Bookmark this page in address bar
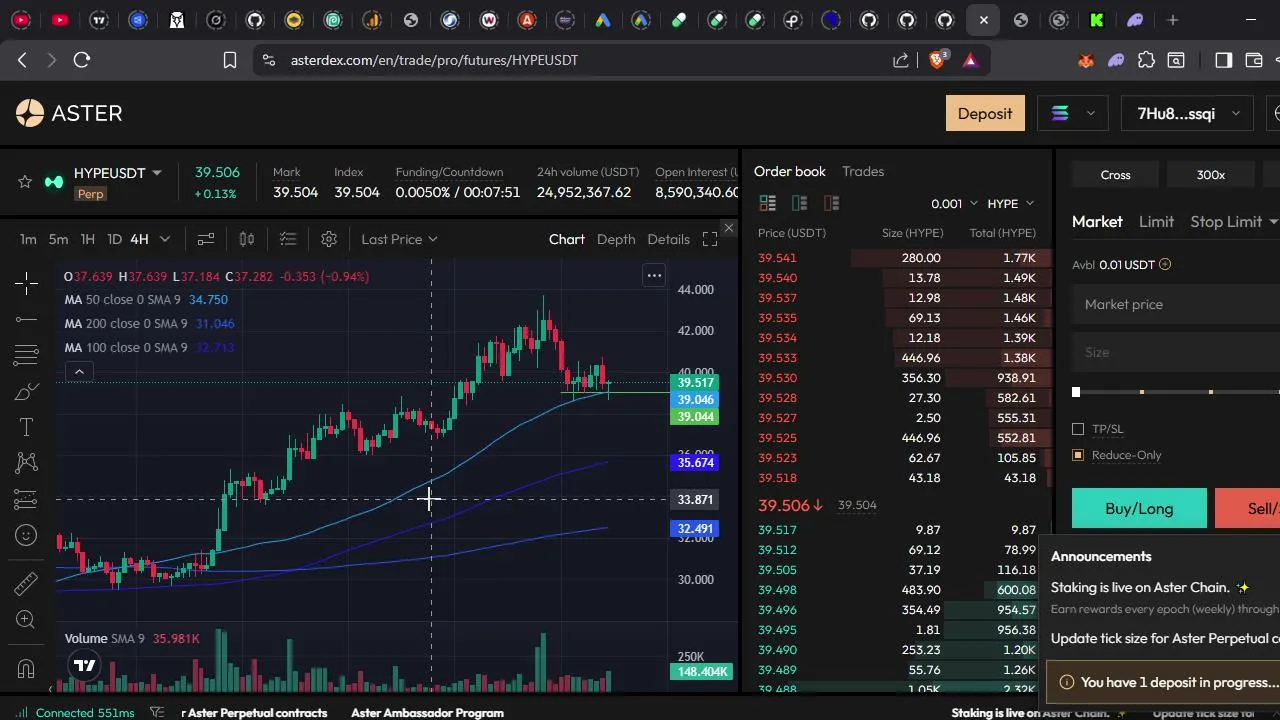The width and height of the screenshot is (1280, 720). (x=230, y=60)
